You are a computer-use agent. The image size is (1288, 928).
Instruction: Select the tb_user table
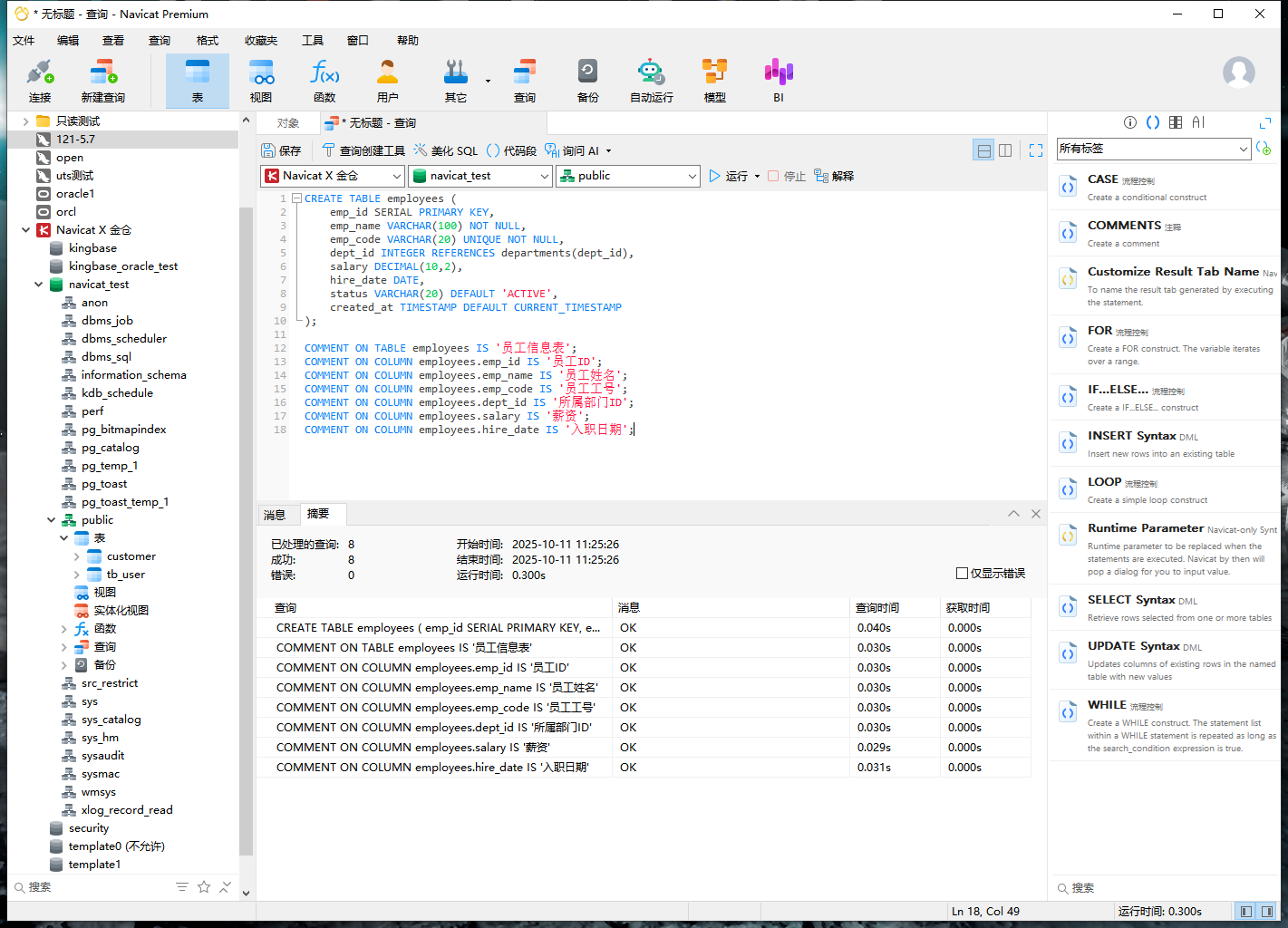125,575
